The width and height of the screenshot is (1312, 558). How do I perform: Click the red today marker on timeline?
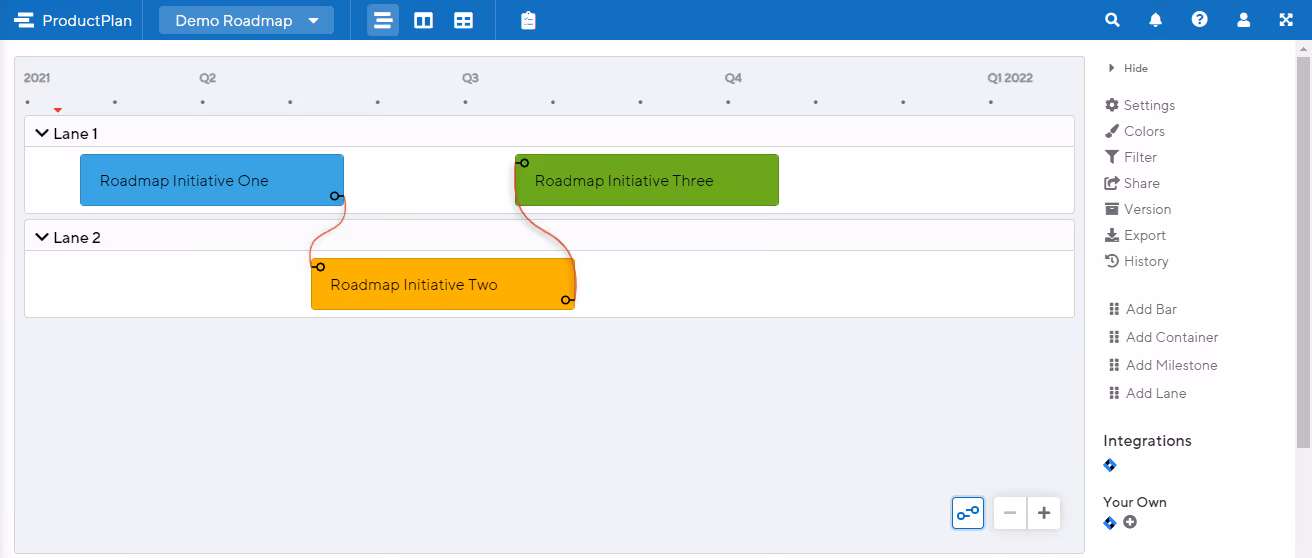[58, 109]
